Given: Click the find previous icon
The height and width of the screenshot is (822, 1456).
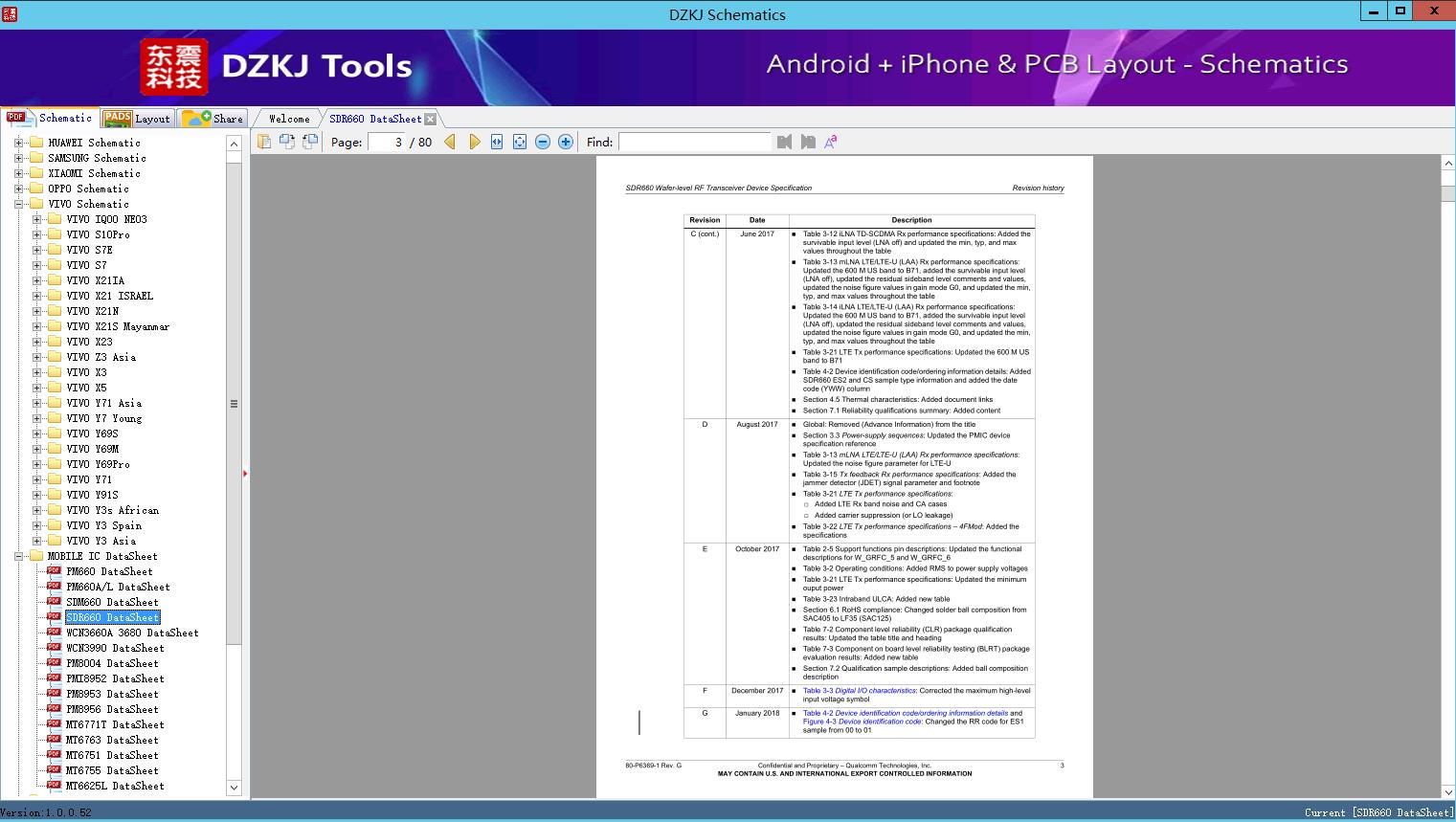Looking at the screenshot, I should [x=785, y=143].
